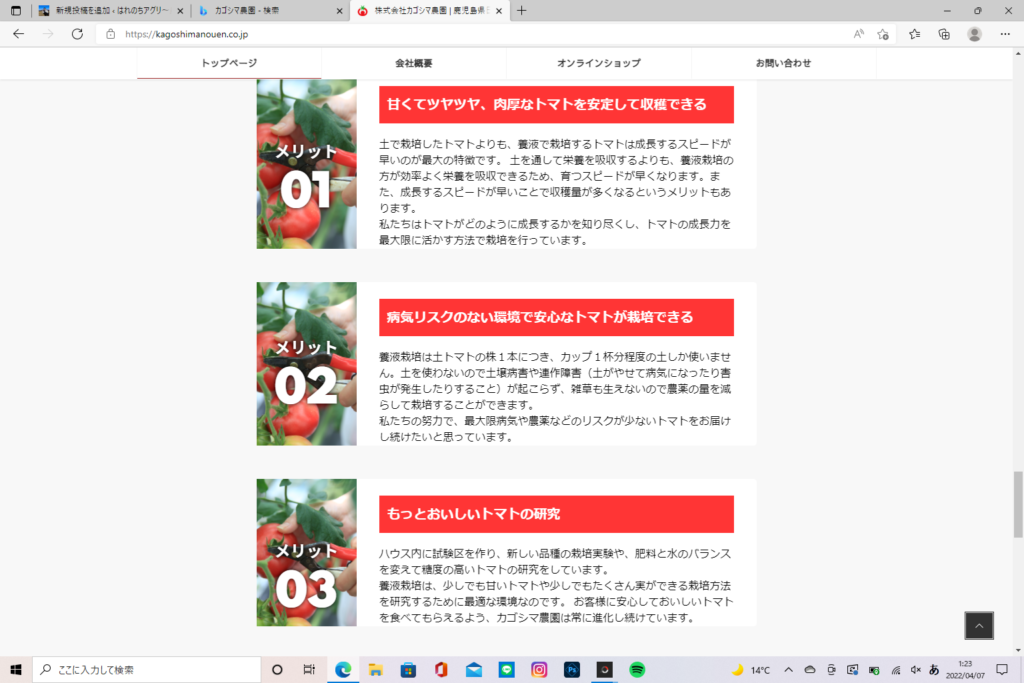Show hidden system tray icons
The width and height of the screenshot is (1024, 683).
pos(788,670)
